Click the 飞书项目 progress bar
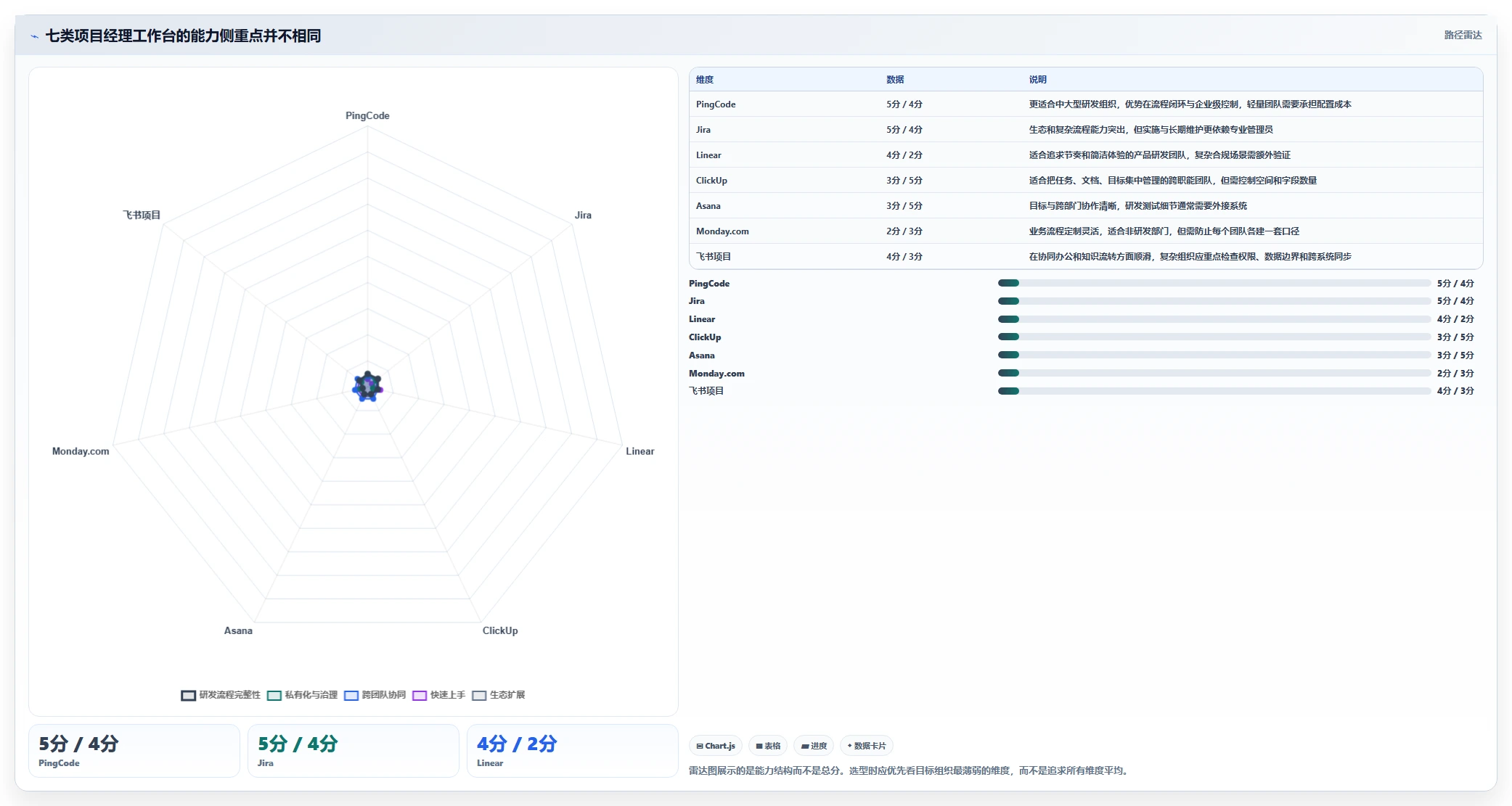Viewport: 1512px width, 806px height. 1214,391
